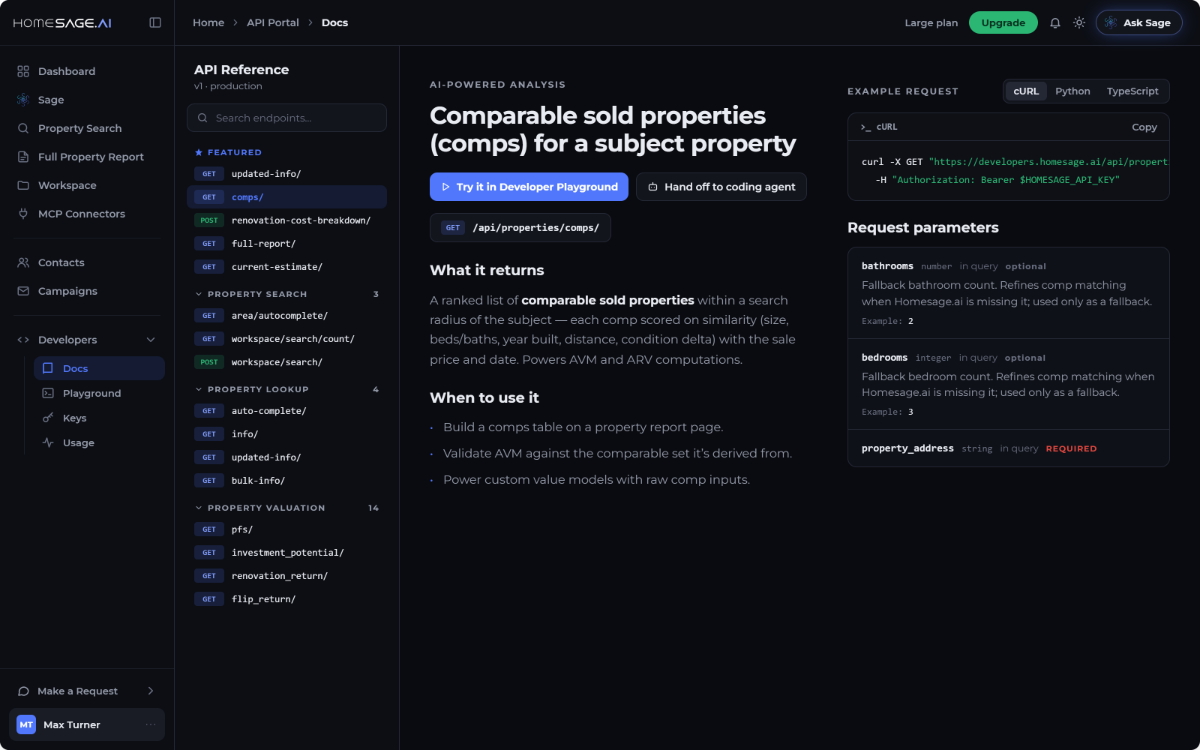Switch to the cURL tab
Viewport: 1200px width, 750px height.
point(1026,91)
